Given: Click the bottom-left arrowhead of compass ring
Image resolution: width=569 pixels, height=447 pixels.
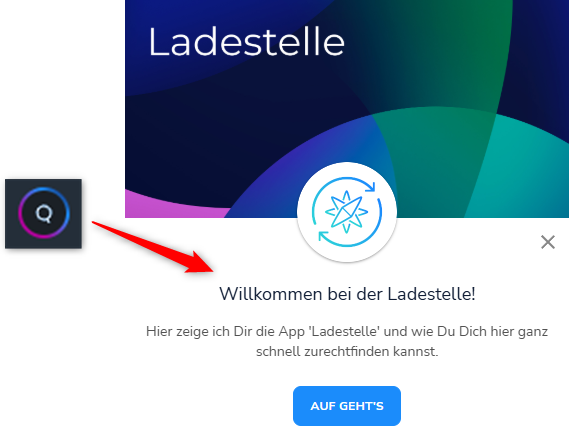Looking at the screenshot, I should pyautogui.click(x=323, y=237).
